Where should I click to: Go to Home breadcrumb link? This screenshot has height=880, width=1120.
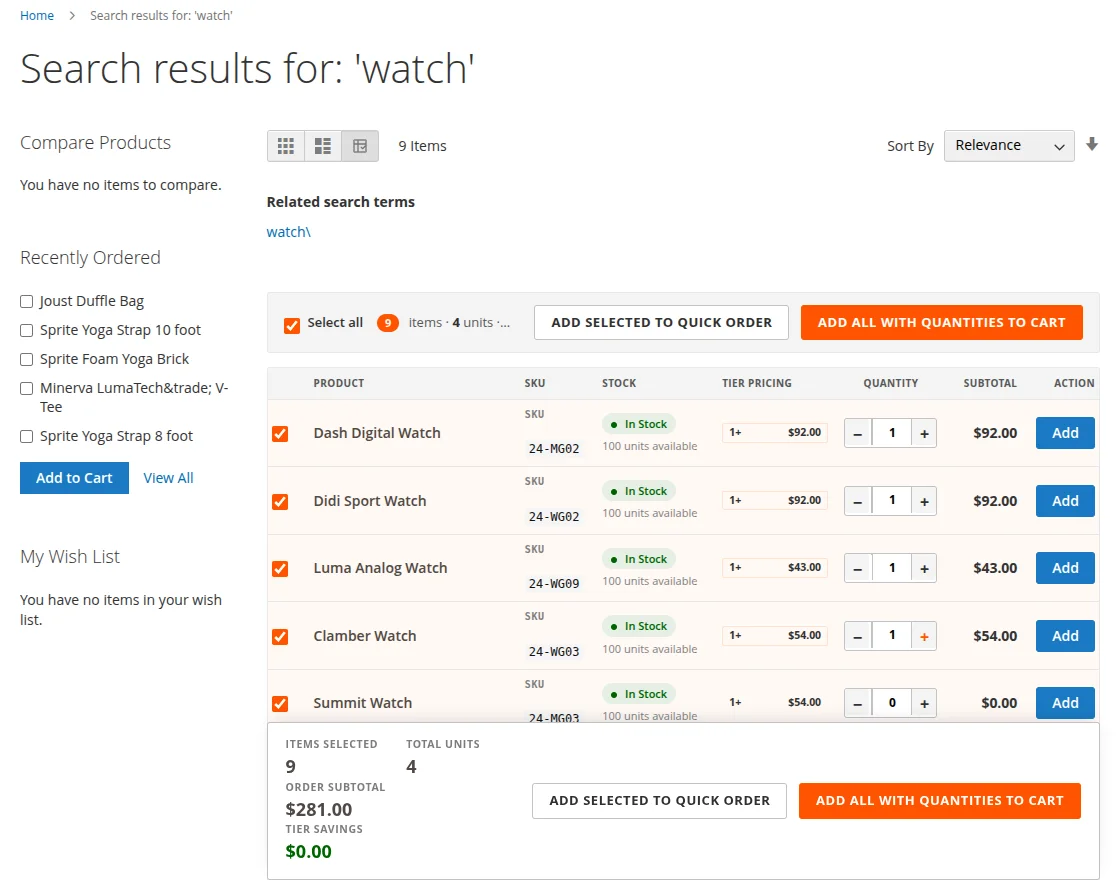tap(36, 16)
